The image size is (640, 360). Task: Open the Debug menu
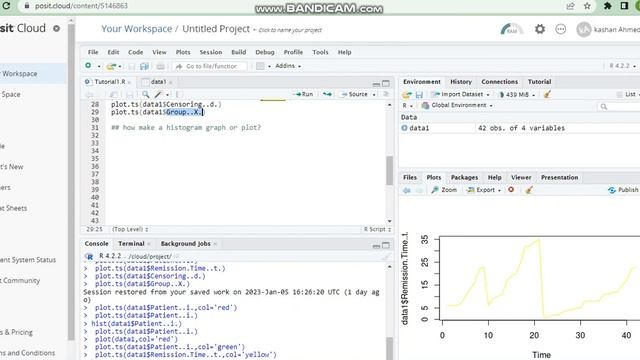point(265,52)
